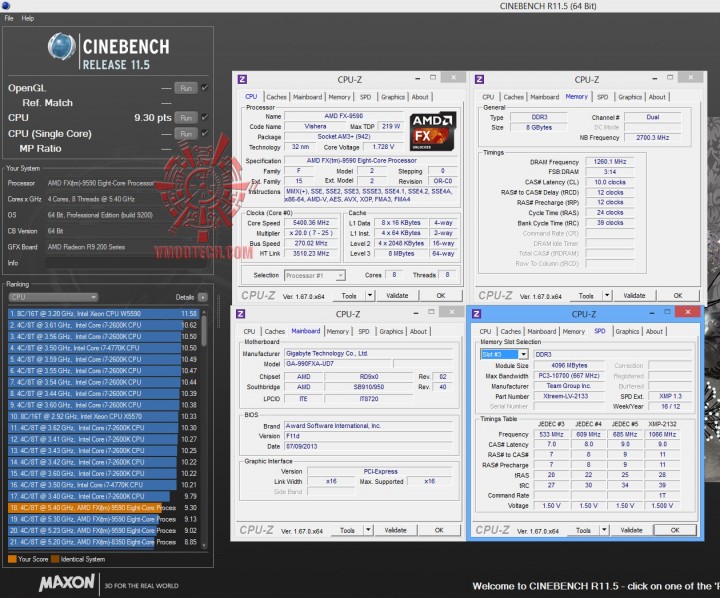Click the Cinebench app icon in title bar
Screen dimensions: 720x598
pyautogui.click(x=5, y=5)
